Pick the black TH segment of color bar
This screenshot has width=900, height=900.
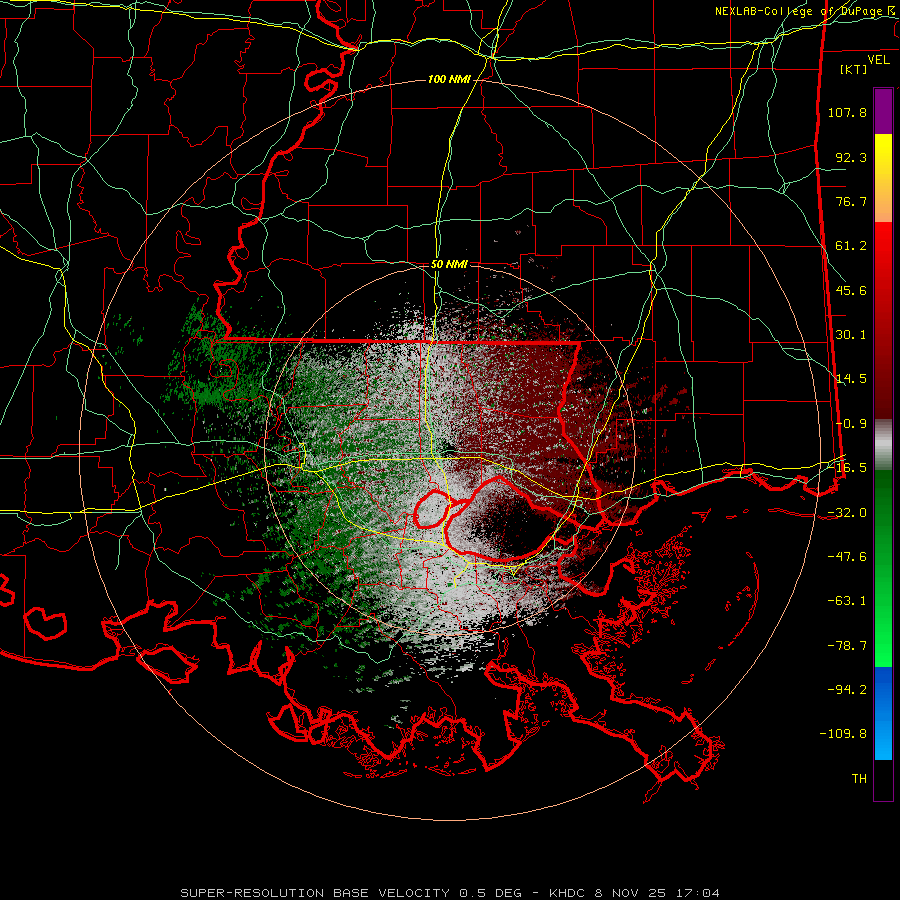[883, 779]
